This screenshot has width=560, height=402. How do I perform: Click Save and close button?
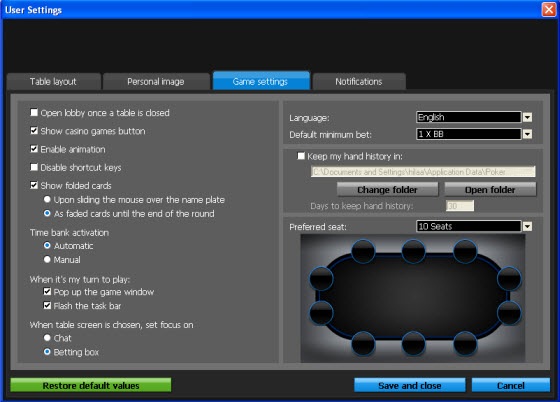pyautogui.click(x=410, y=385)
